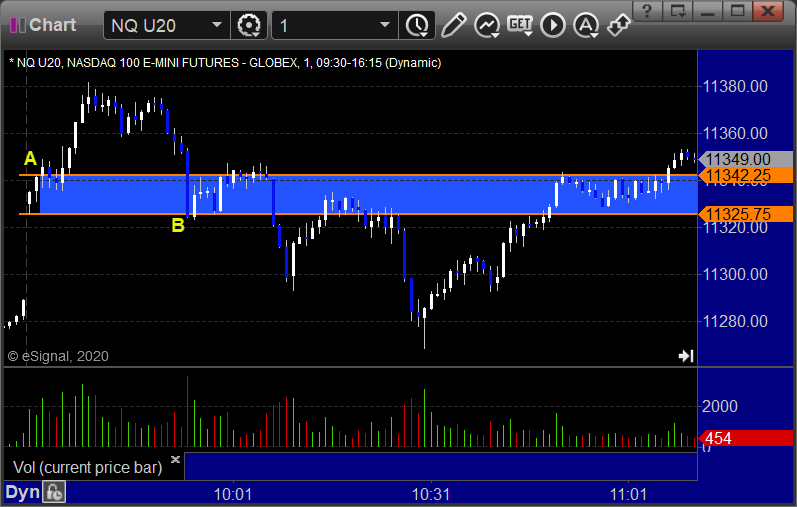Open the studies chart-line icon
The height and width of the screenshot is (507, 797).
click(486, 25)
